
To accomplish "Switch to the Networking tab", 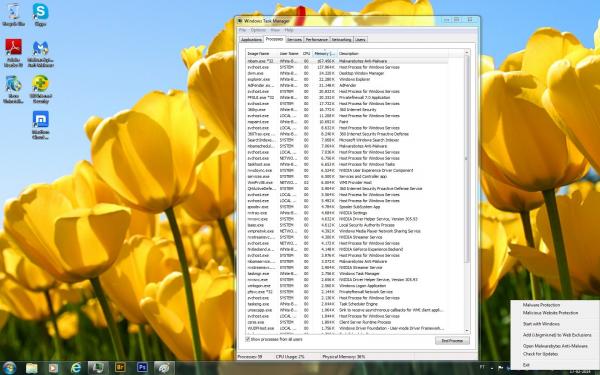I will 341,39.
